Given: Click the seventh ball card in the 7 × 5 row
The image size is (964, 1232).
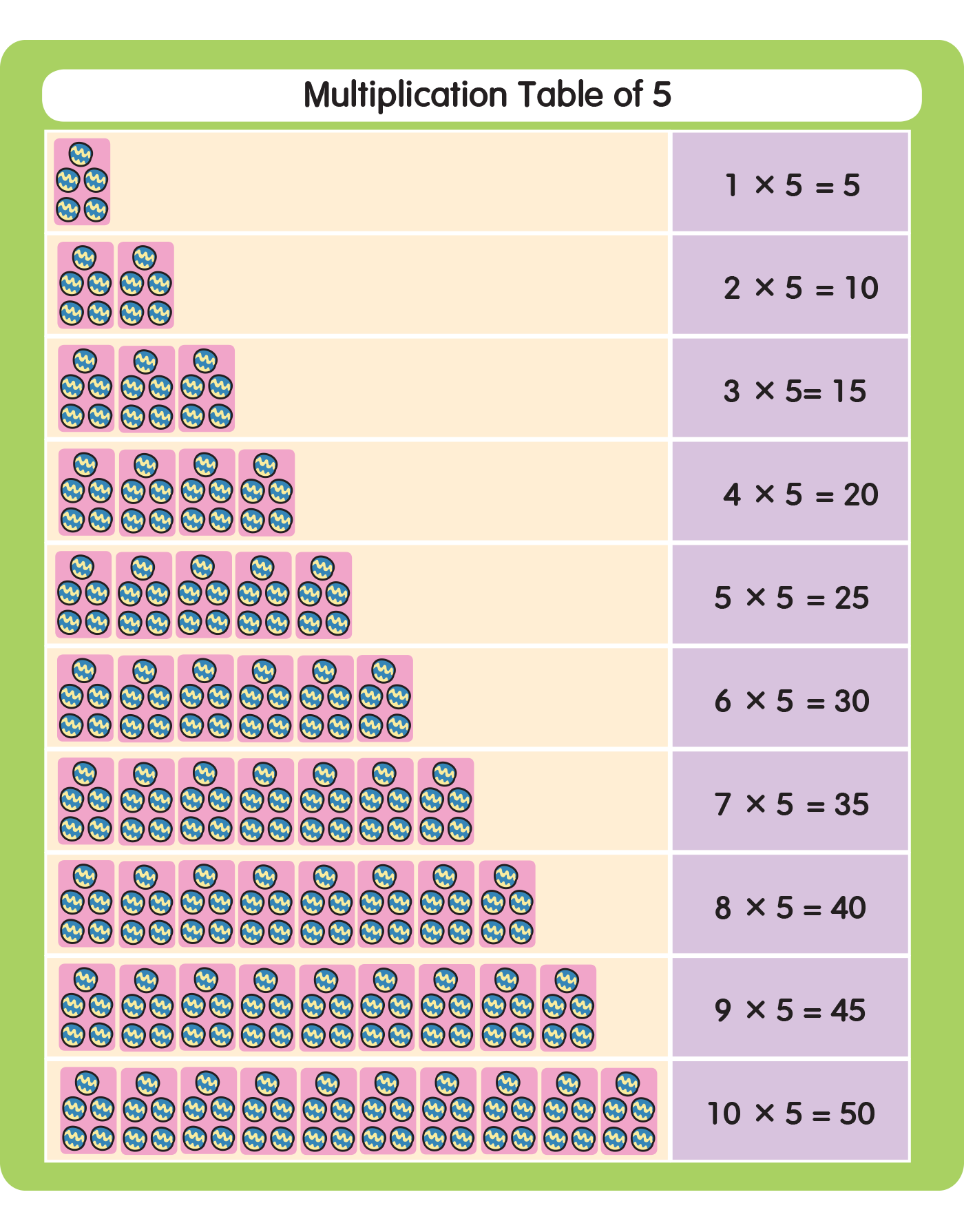Looking at the screenshot, I should [446, 802].
